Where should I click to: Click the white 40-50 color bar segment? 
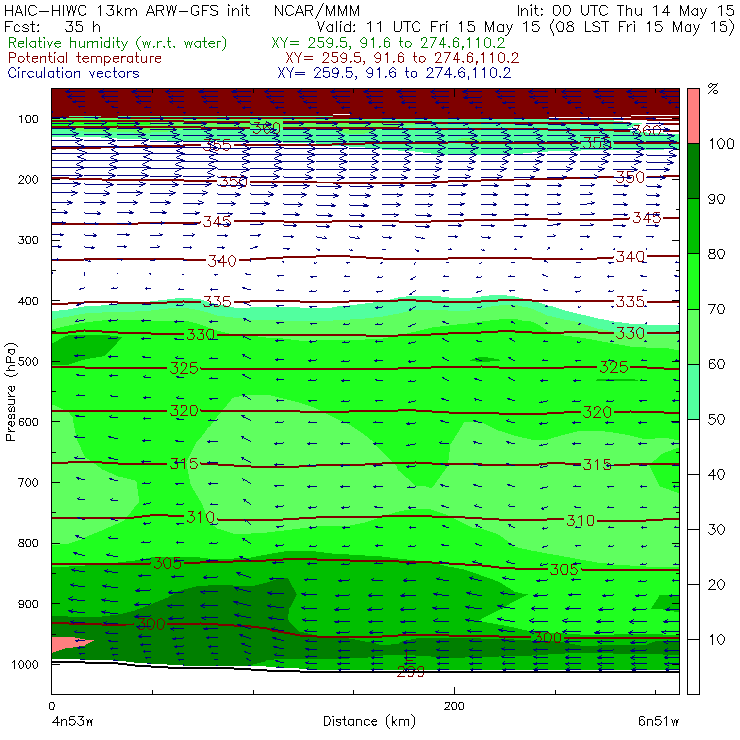pyautogui.click(x=693, y=447)
